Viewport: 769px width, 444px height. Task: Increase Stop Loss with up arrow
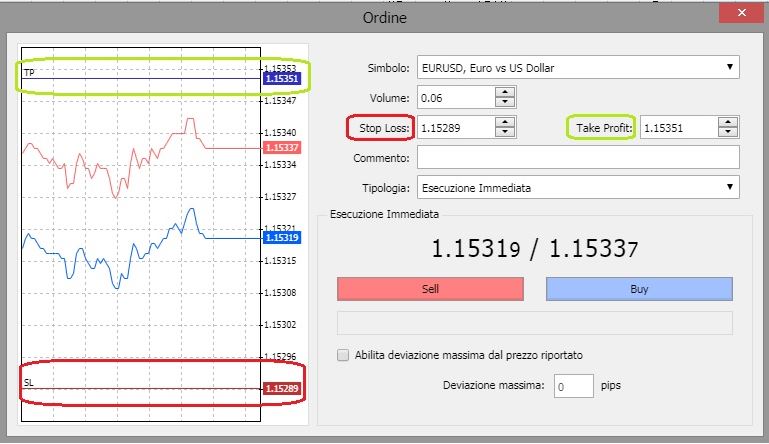(x=505, y=122)
